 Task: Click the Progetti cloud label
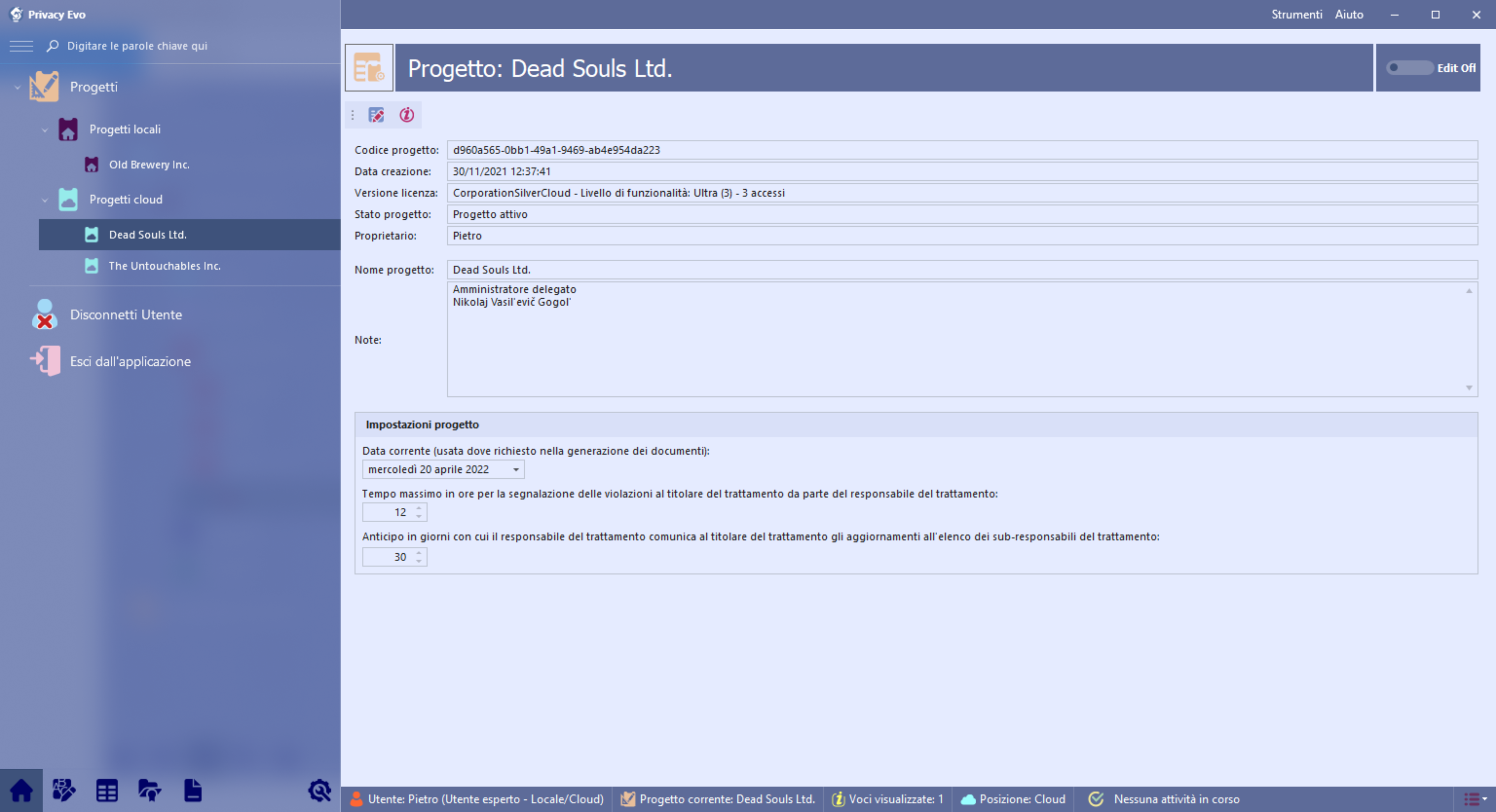pyautogui.click(x=126, y=200)
